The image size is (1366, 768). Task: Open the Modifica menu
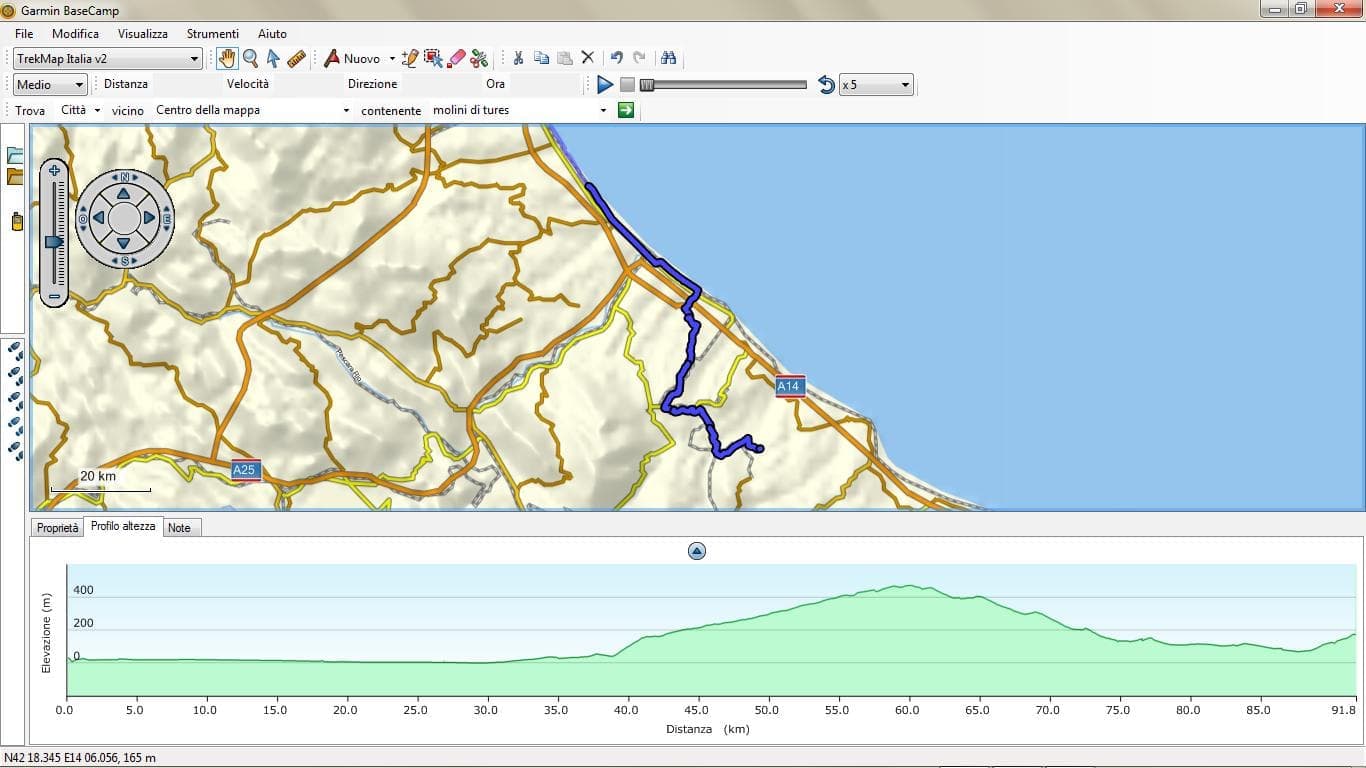[75, 34]
